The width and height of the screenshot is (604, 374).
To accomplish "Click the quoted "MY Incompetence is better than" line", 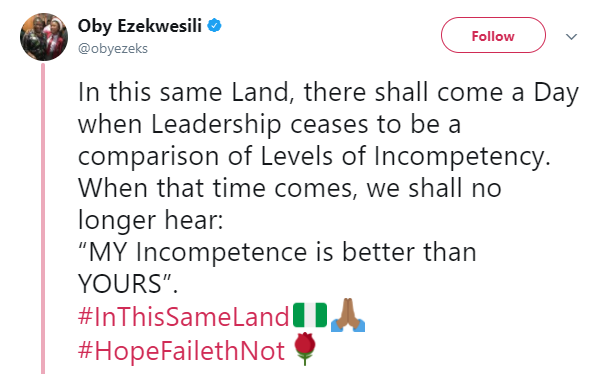I will click(277, 252).
